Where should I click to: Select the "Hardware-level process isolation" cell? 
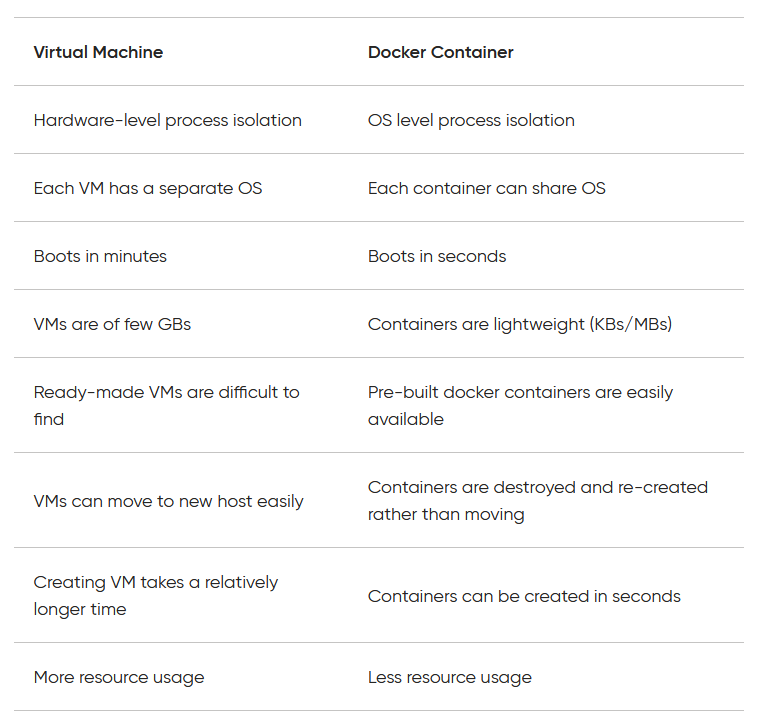(x=167, y=120)
